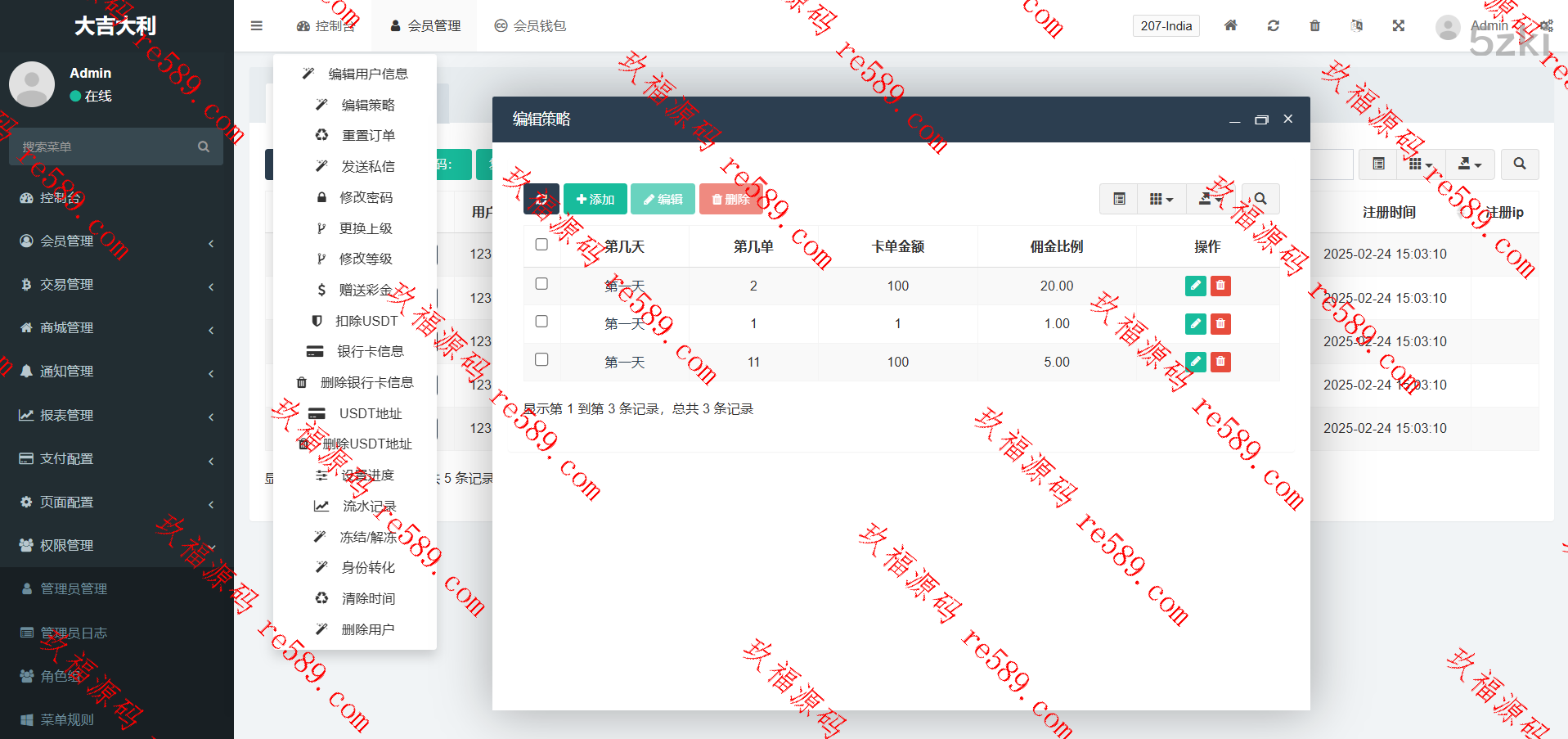Click the hamburger sidebar toggle icon
The height and width of the screenshot is (739, 1568).
click(x=257, y=25)
